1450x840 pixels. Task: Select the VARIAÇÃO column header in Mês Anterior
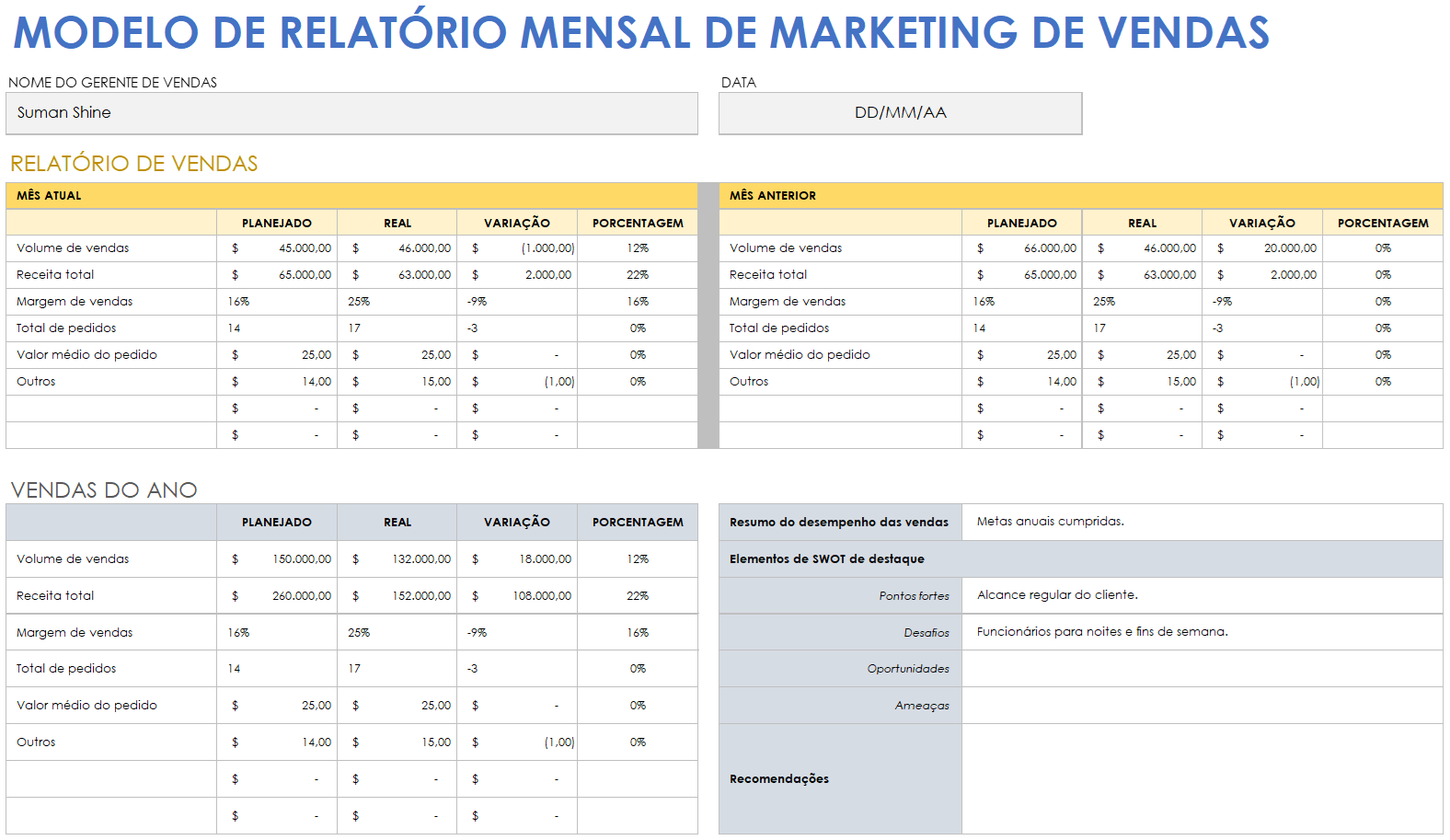coord(1262,223)
